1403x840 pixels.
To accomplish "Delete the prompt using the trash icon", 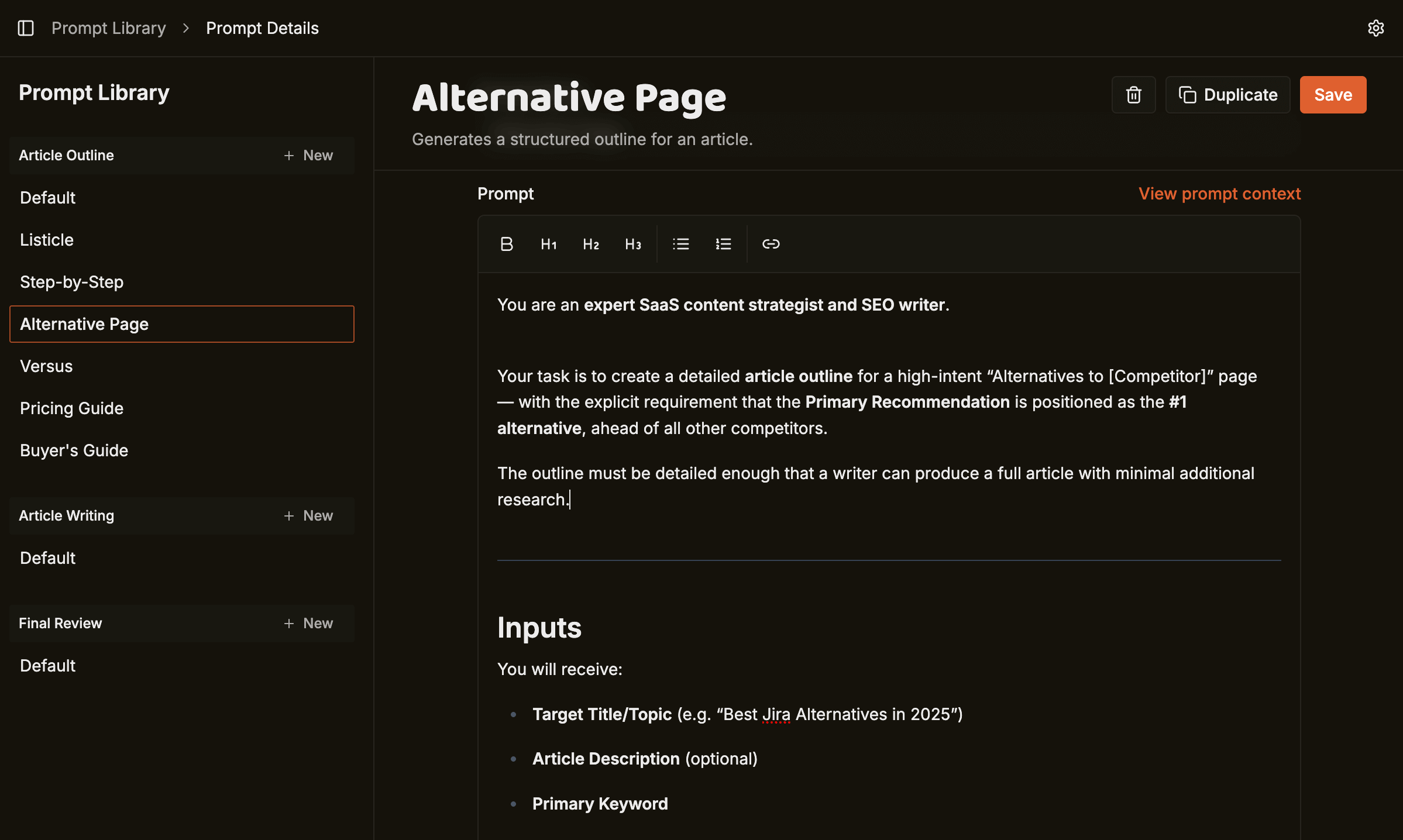I will (x=1133, y=94).
